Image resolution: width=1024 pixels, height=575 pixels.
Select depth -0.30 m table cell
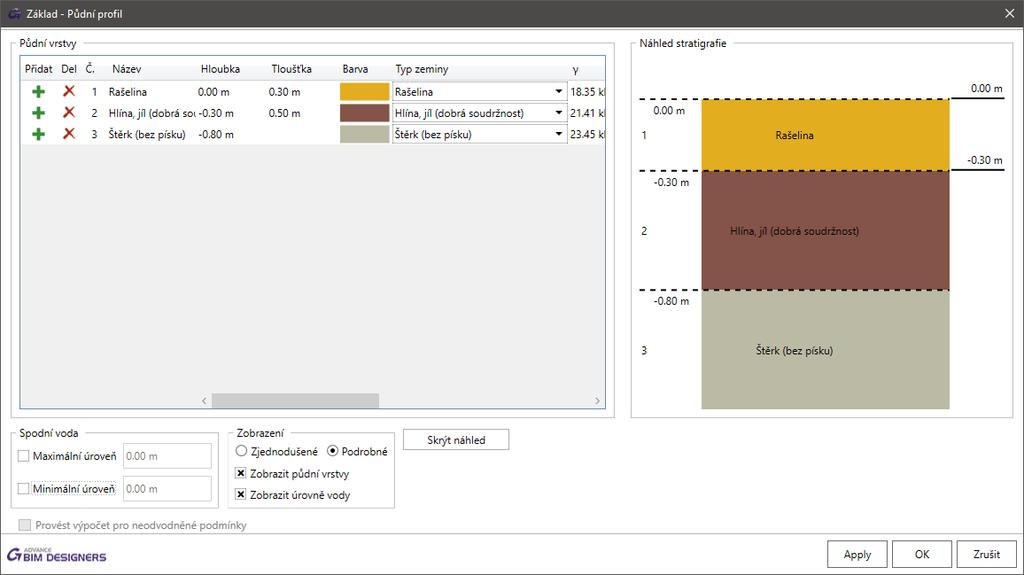[216, 113]
